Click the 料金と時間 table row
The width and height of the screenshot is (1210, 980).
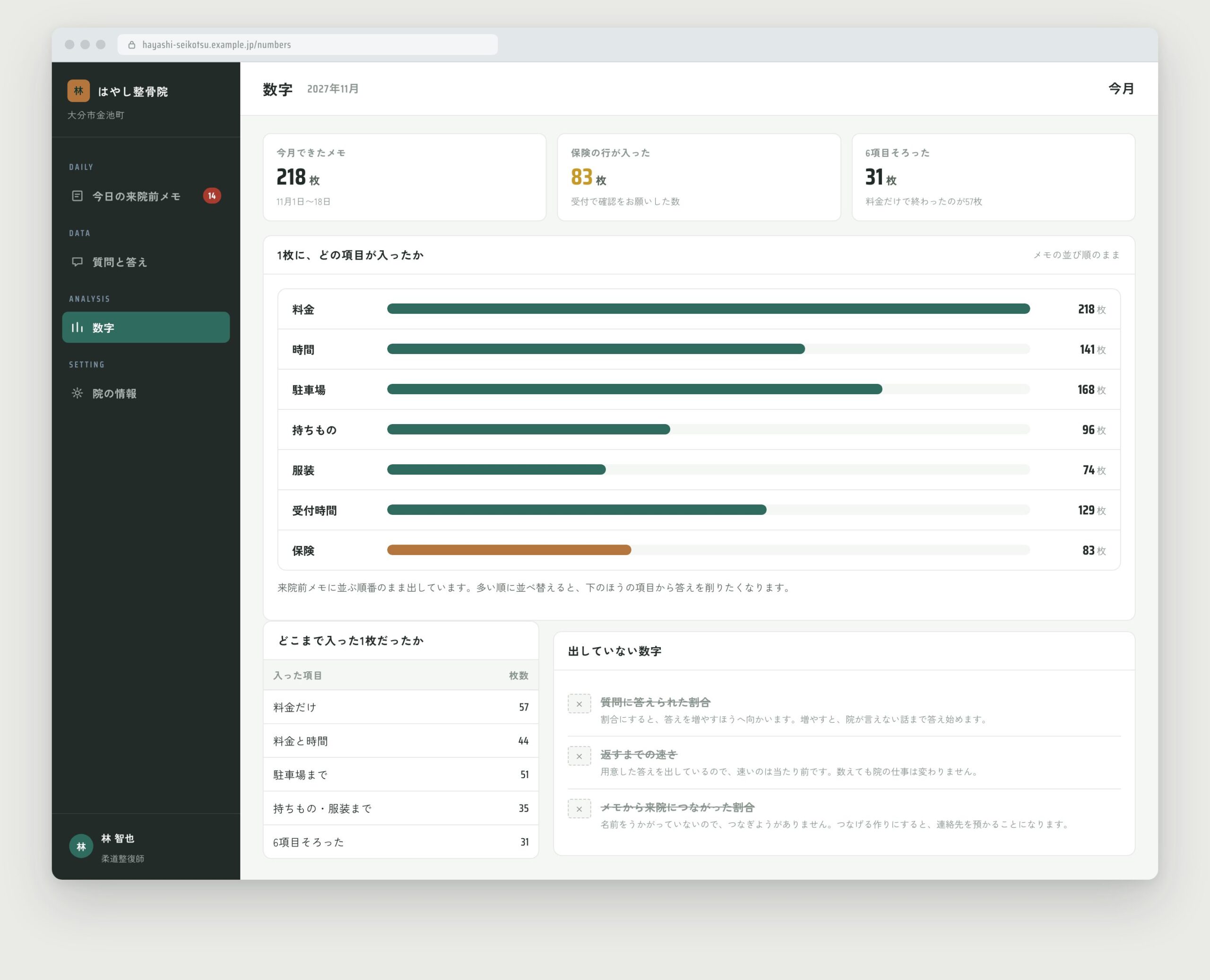click(401, 741)
